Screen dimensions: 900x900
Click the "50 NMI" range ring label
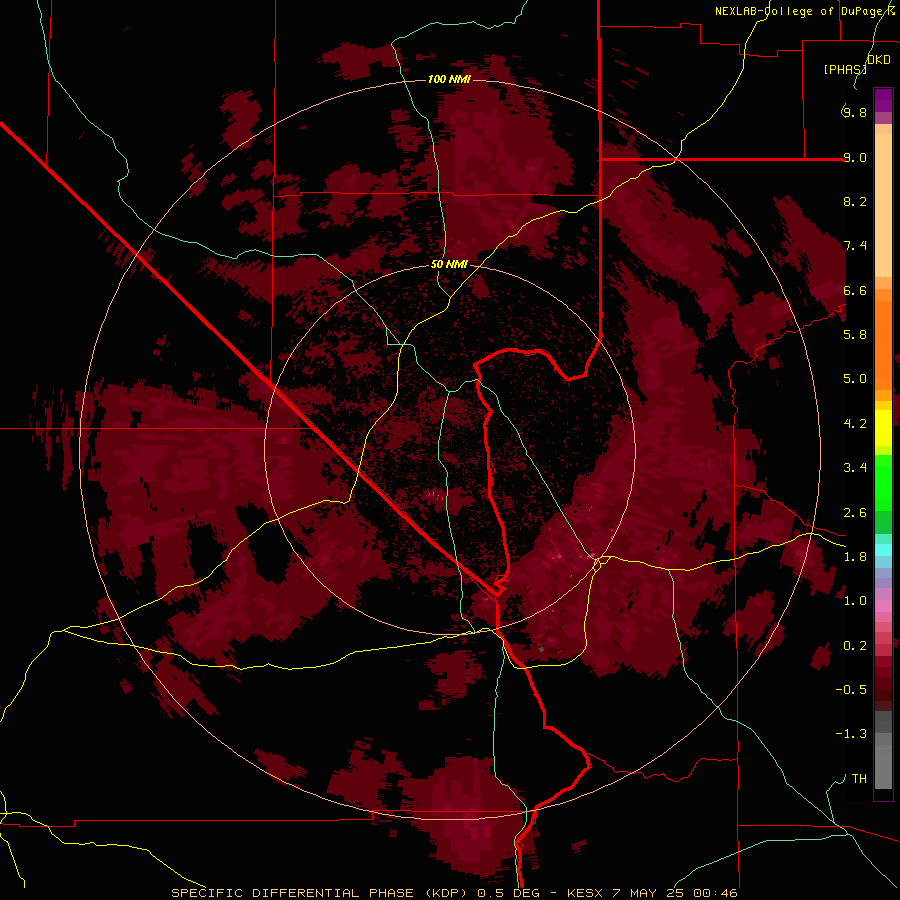coord(449,265)
